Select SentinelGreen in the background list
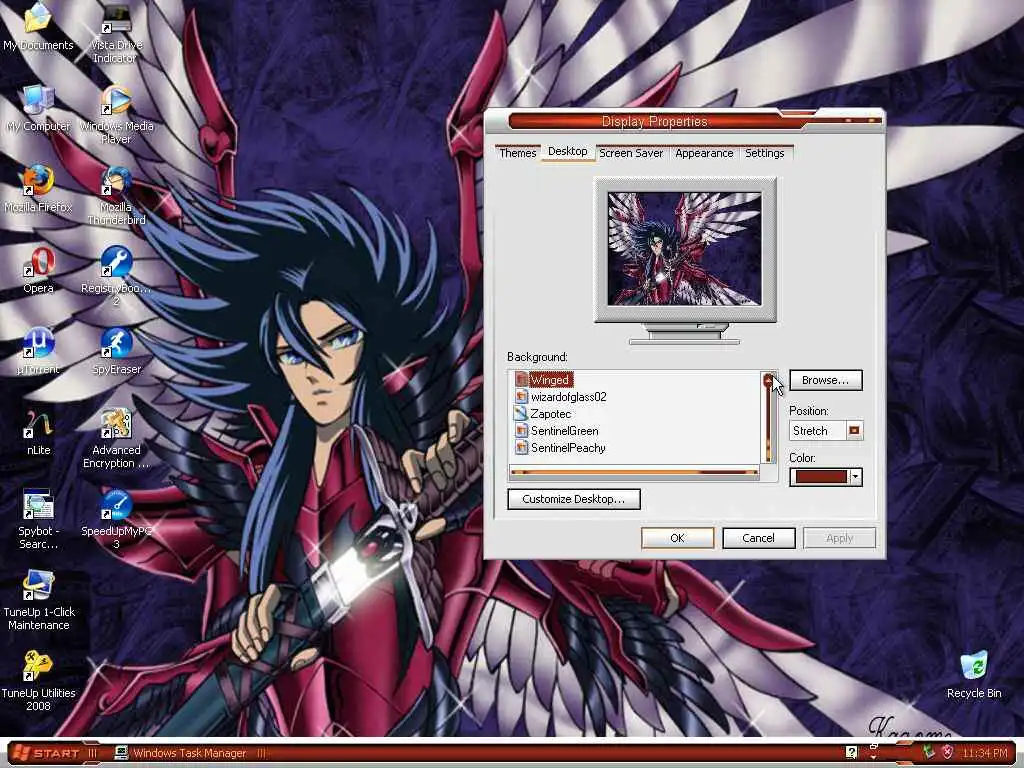This screenshot has height=768, width=1024. [x=557, y=430]
